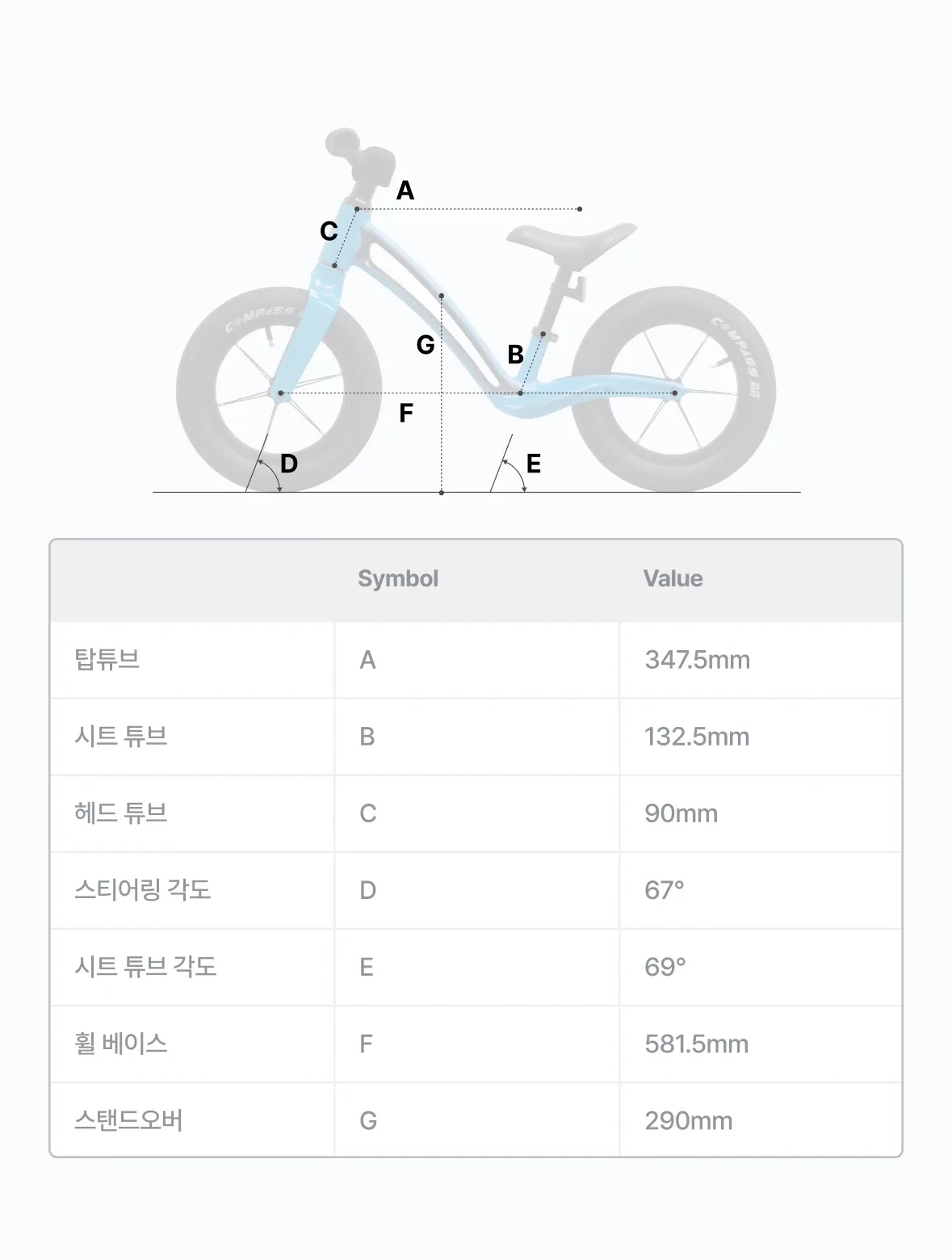Image resolution: width=952 pixels, height=1260 pixels.
Task: Click the label C beside the head tube
Action: tap(329, 231)
